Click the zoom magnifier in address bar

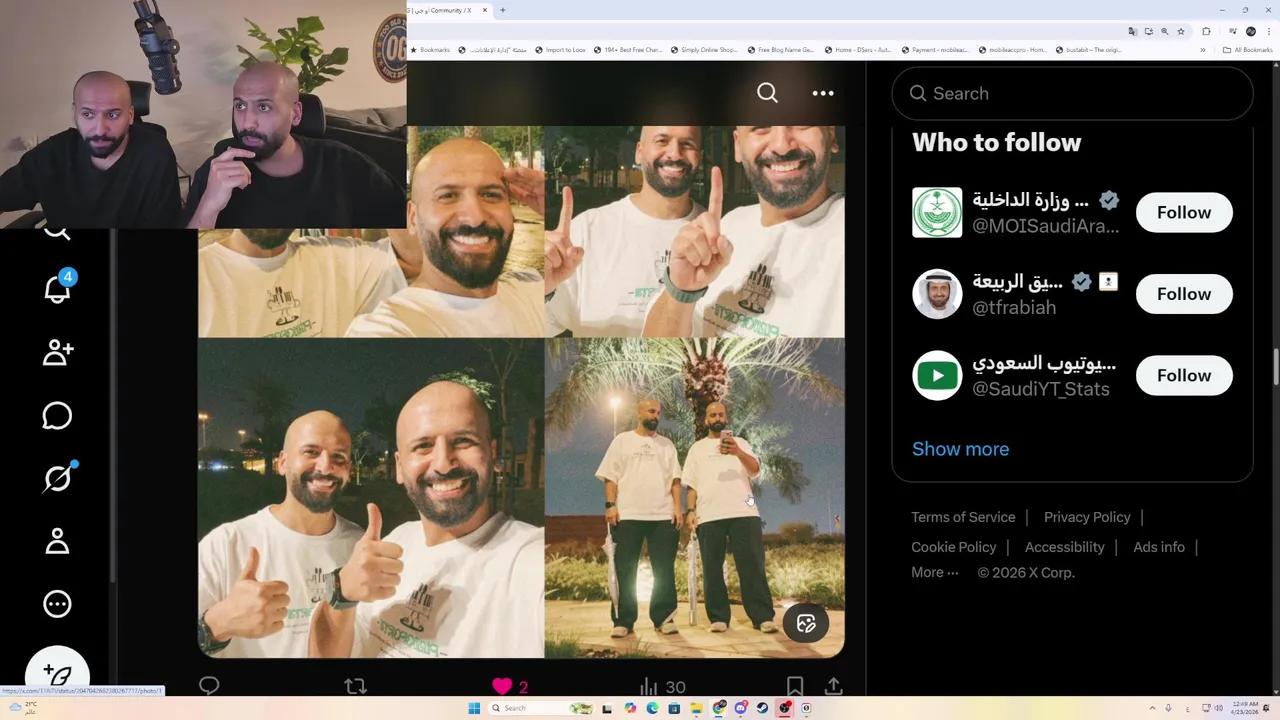[1164, 31]
